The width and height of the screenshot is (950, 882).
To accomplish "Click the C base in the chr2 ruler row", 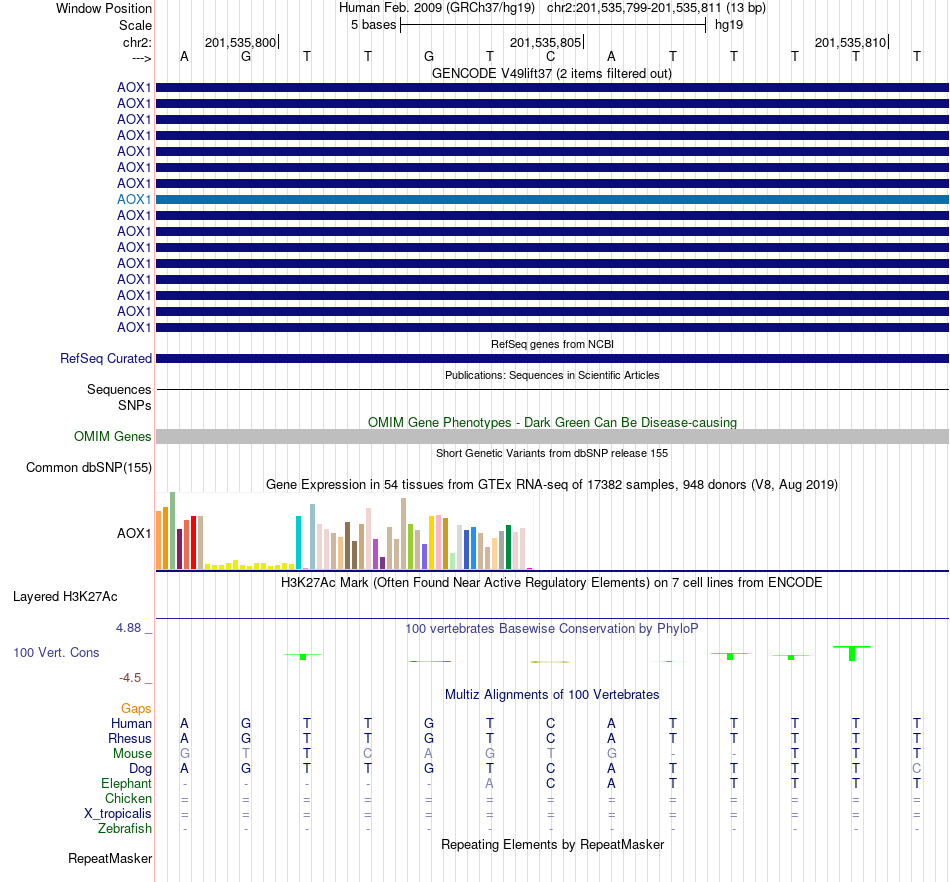I will click(x=550, y=56).
